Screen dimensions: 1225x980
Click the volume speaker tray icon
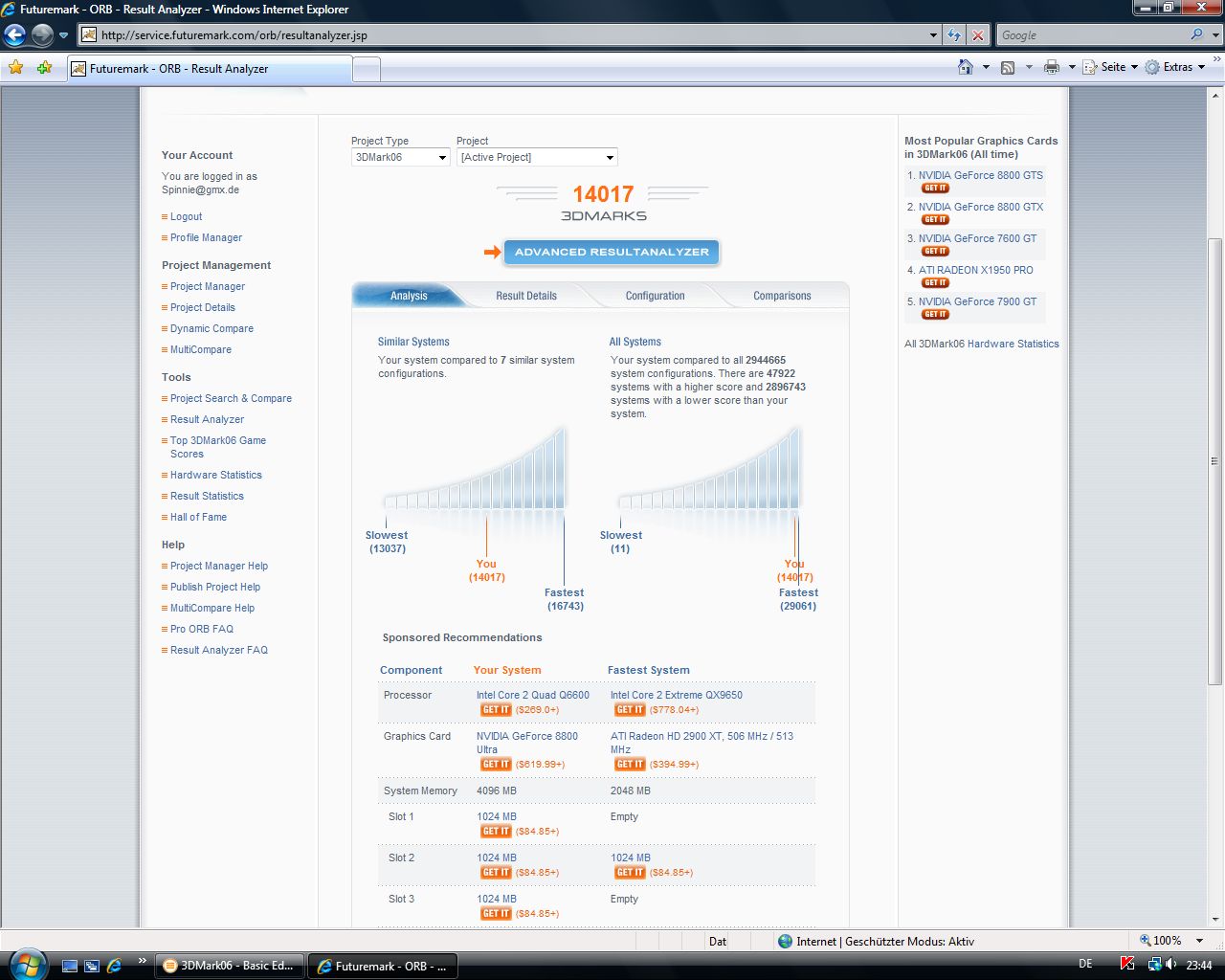[1172, 965]
